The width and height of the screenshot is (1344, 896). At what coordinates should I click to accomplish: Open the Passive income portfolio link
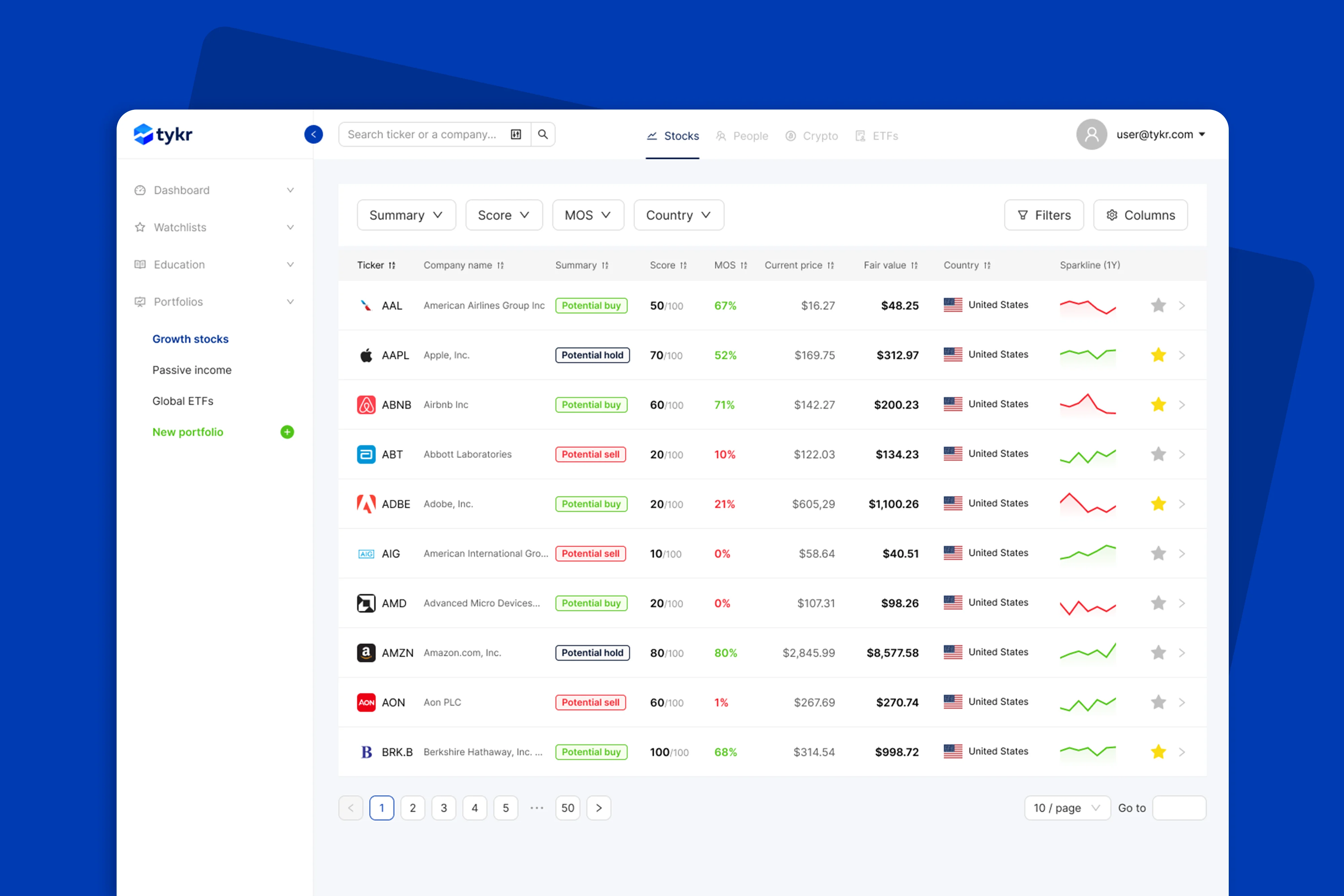pyautogui.click(x=192, y=370)
